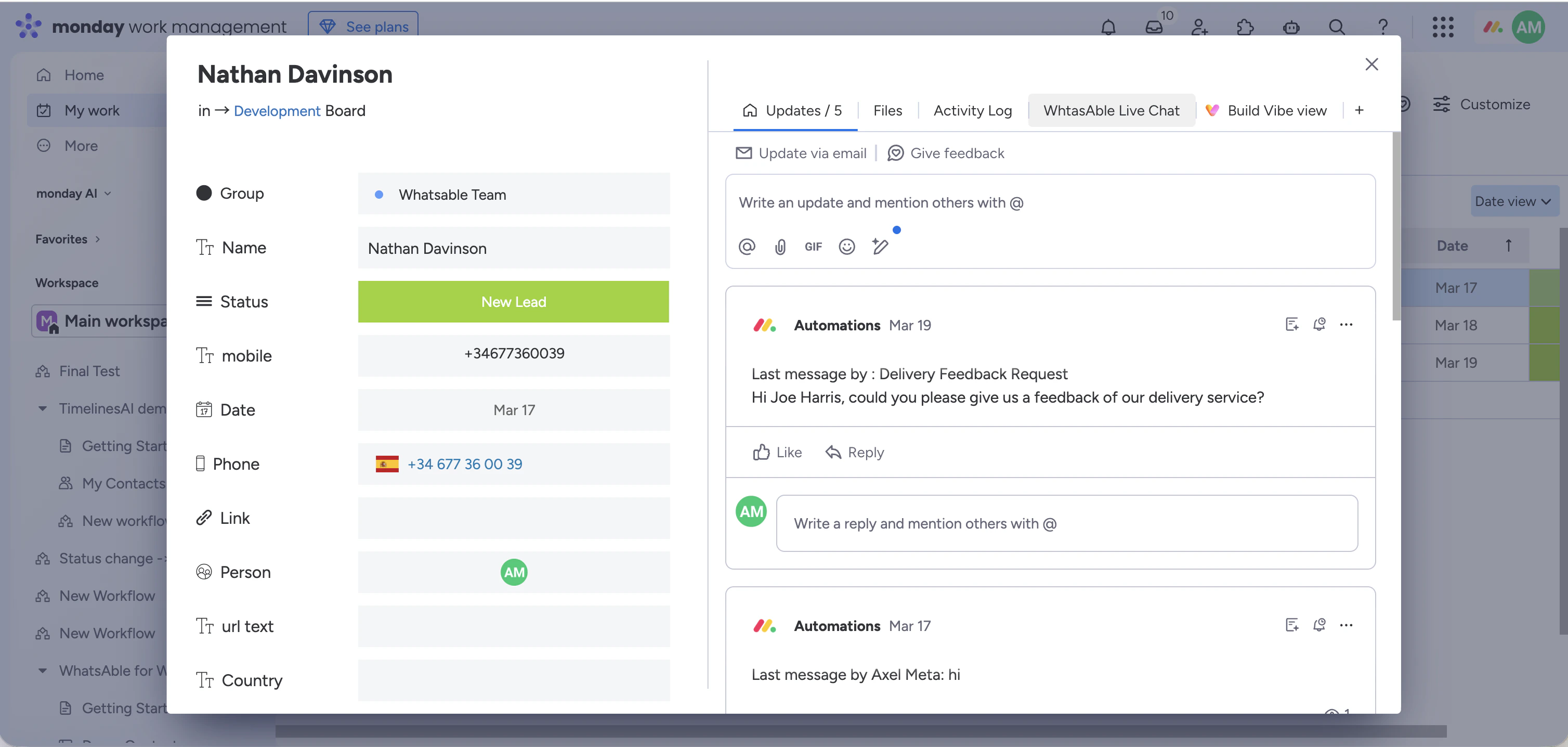The image size is (1568, 747).
Task: Attach a file with the paperclip icon
Action: pyautogui.click(x=780, y=247)
